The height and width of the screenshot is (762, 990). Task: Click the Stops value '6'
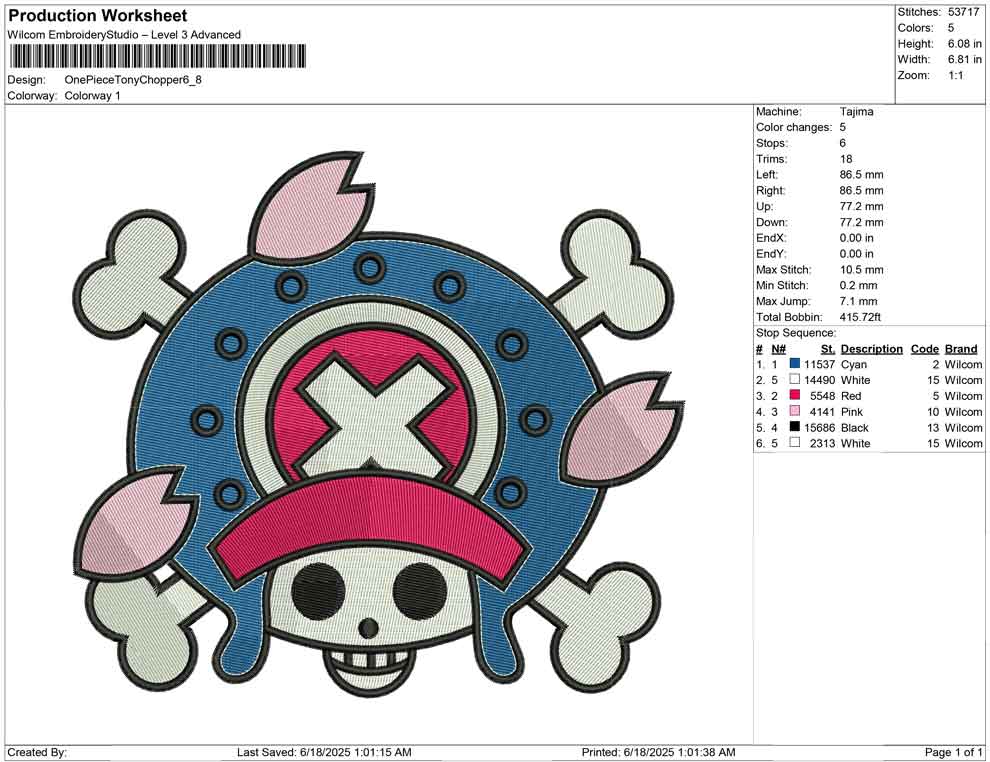[843, 143]
